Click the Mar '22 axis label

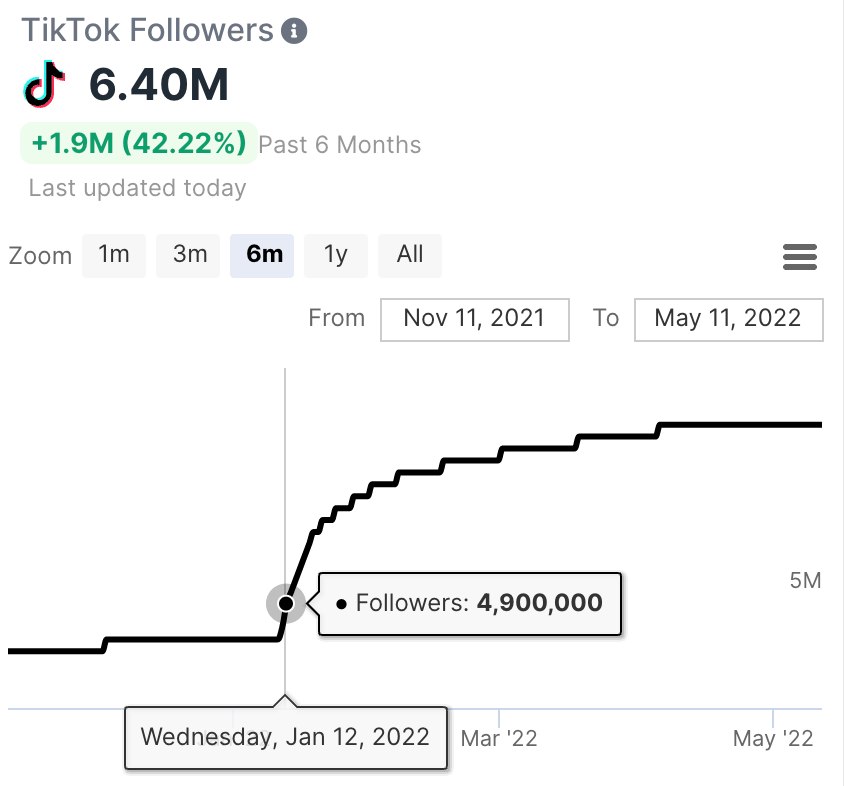(x=499, y=739)
